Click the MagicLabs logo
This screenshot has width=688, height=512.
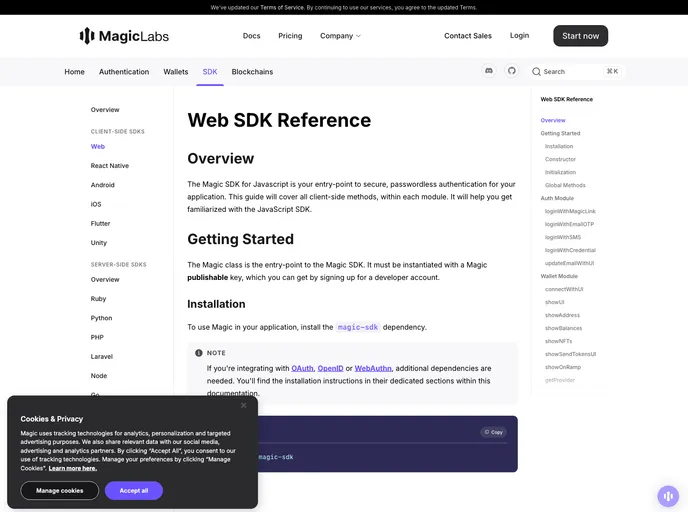(x=124, y=36)
